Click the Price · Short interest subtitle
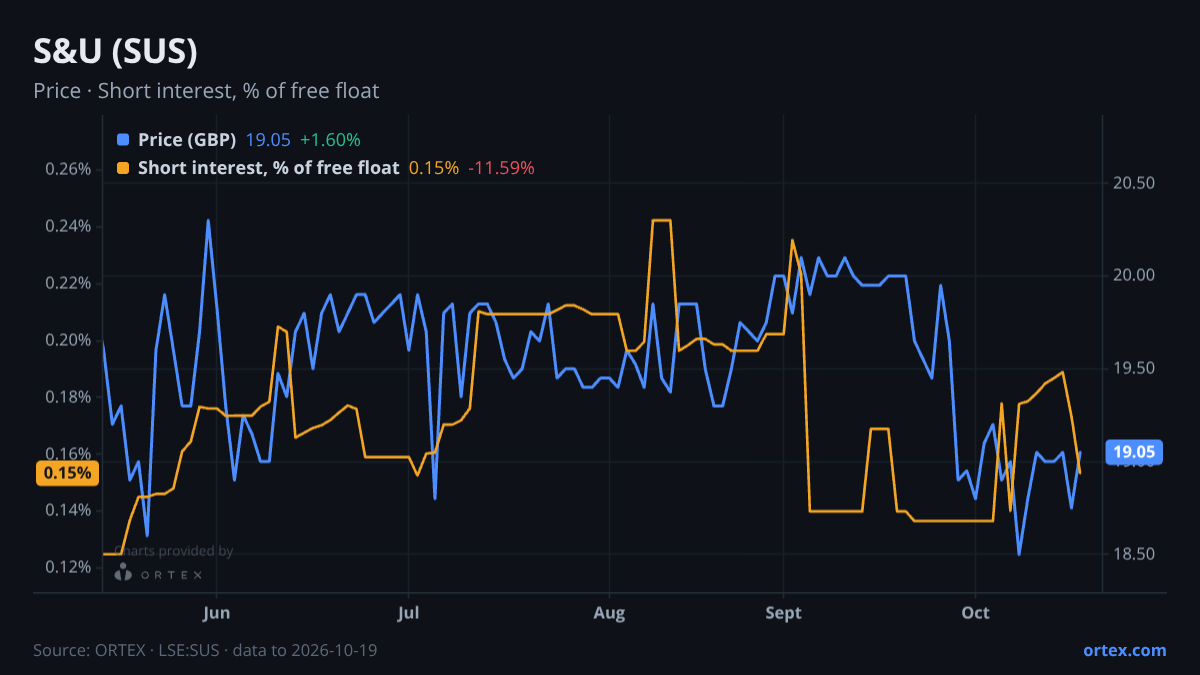The image size is (1200, 675). tap(206, 91)
